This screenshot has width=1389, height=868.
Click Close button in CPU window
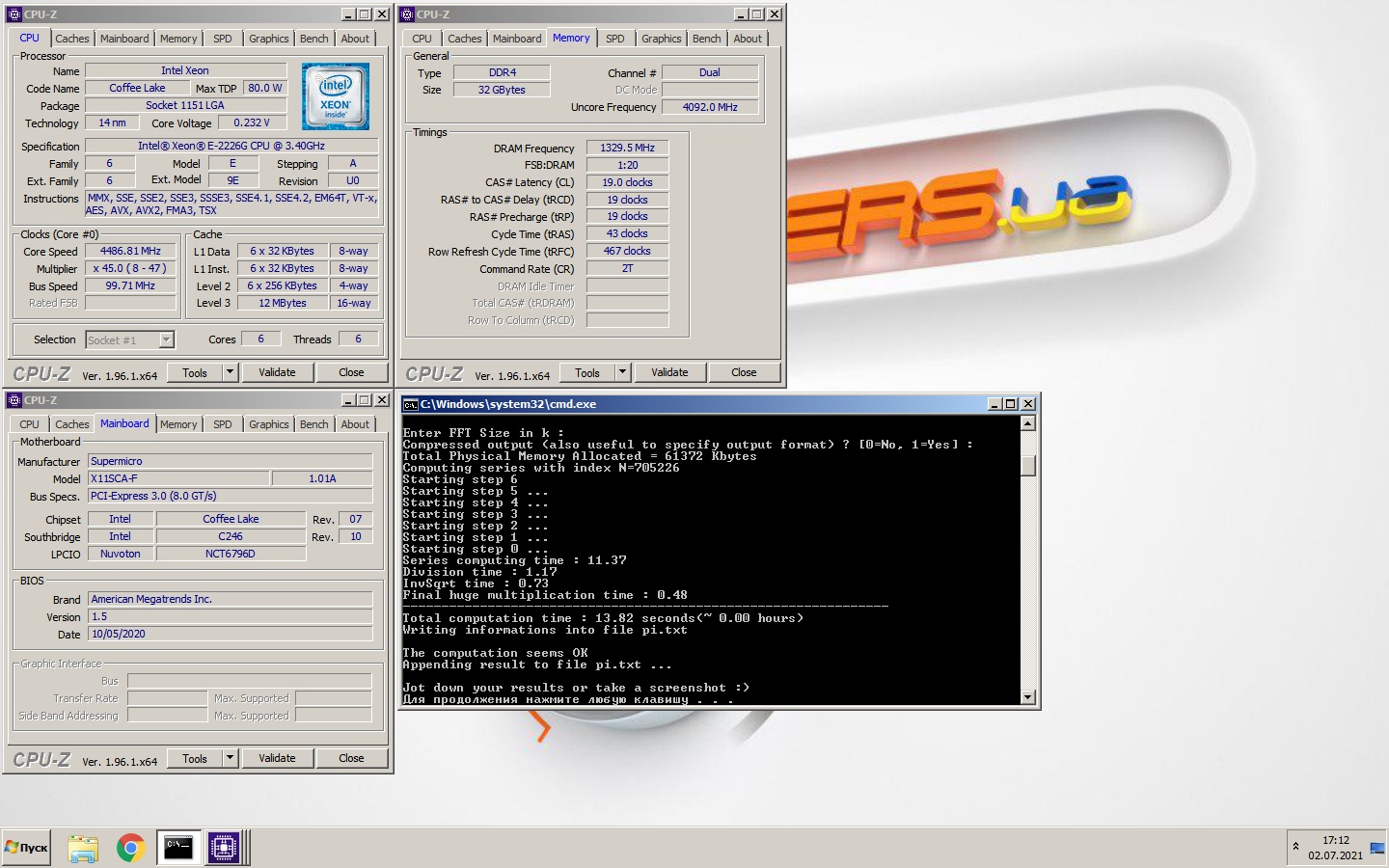point(351,372)
